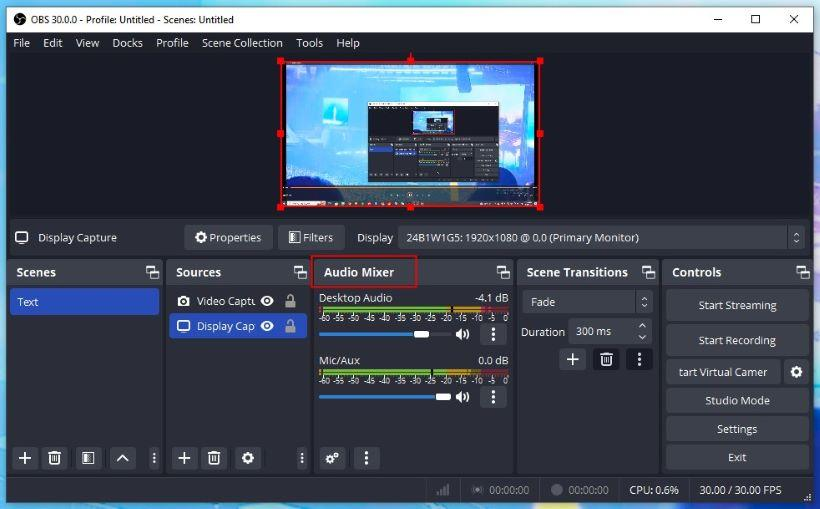Open Audio Mixer bottom three-dot menu
The height and width of the screenshot is (509, 820).
(x=366, y=458)
